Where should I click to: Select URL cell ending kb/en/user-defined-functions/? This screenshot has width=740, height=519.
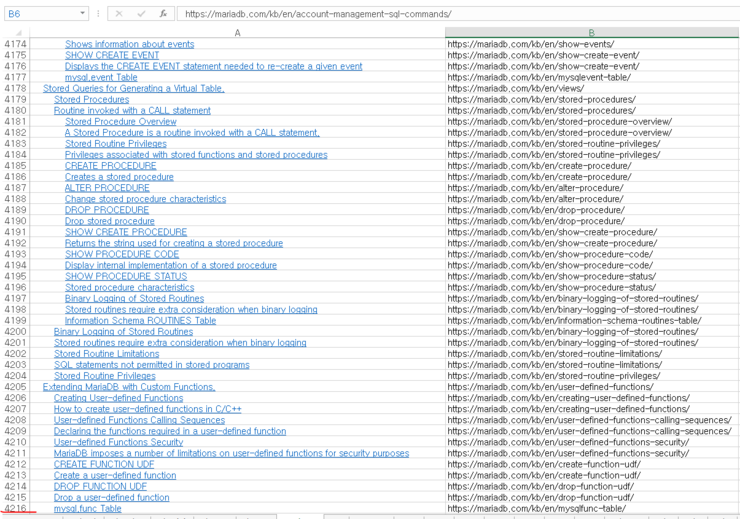tap(592, 387)
